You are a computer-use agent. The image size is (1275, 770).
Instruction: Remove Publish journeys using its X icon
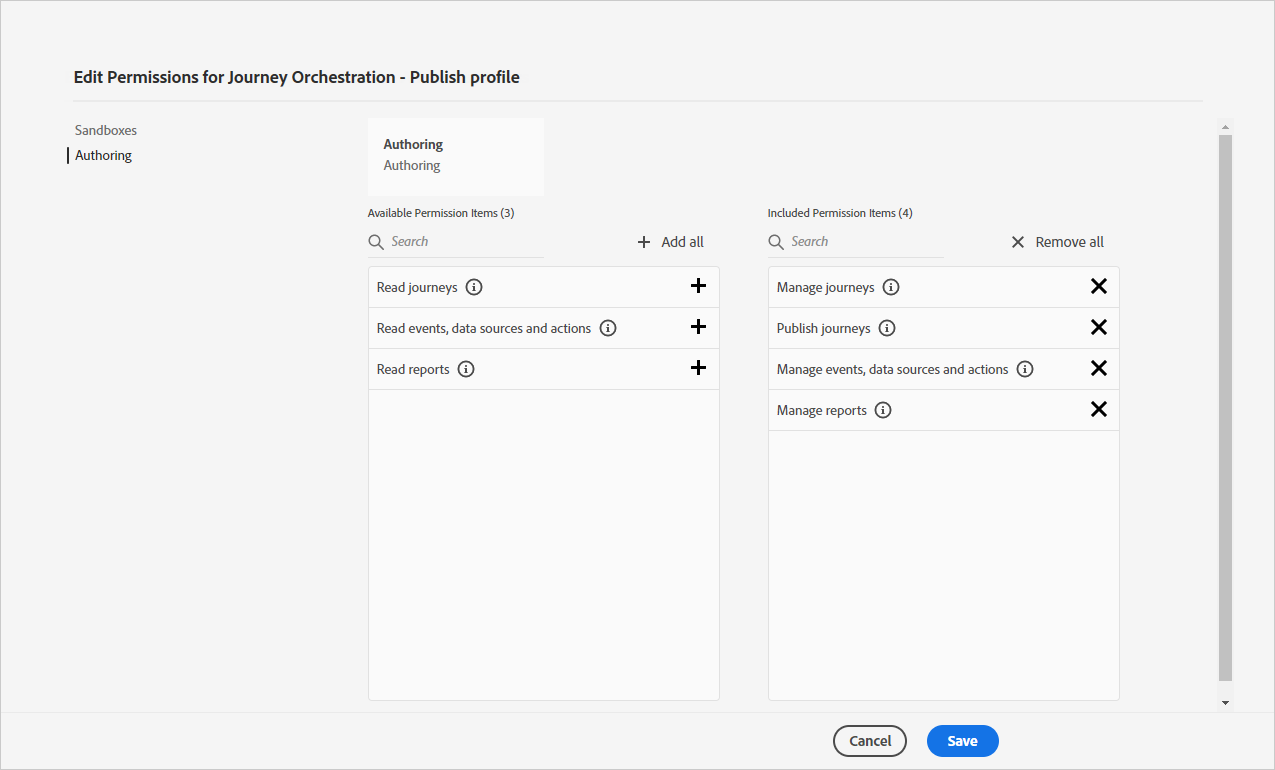[1098, 327]
